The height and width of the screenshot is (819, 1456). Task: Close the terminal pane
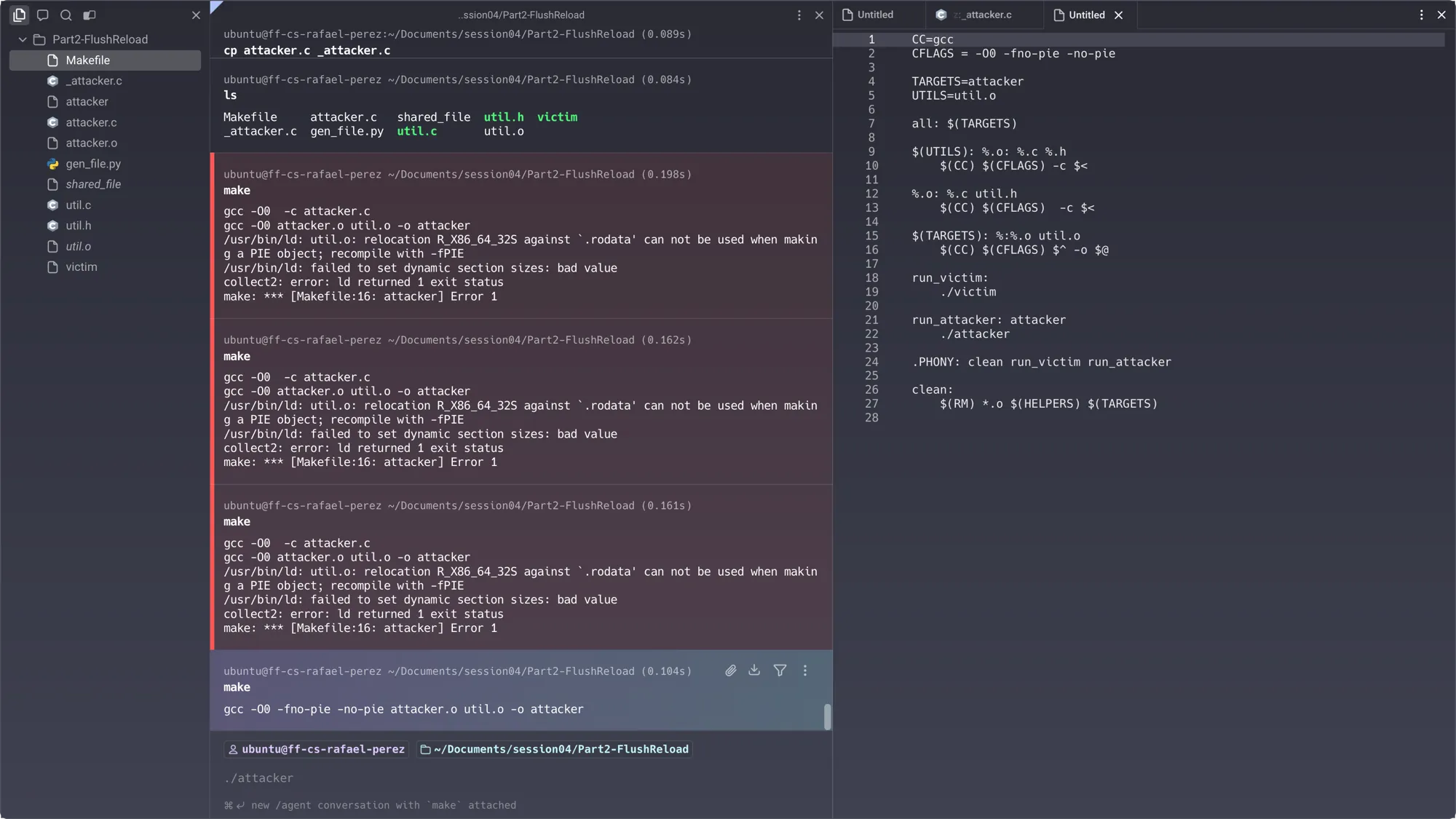[820, 15]
